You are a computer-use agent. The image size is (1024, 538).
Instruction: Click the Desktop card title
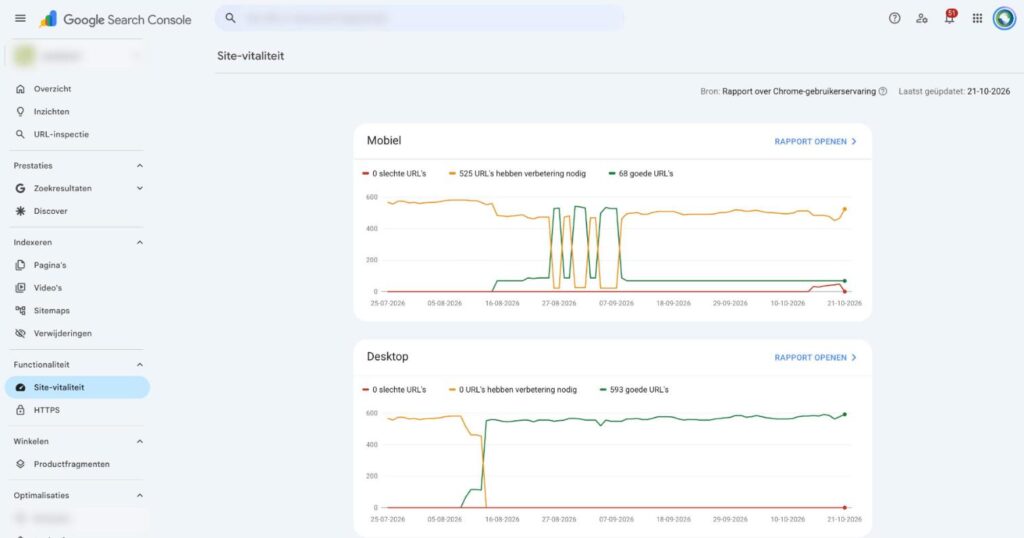point(387,356)
